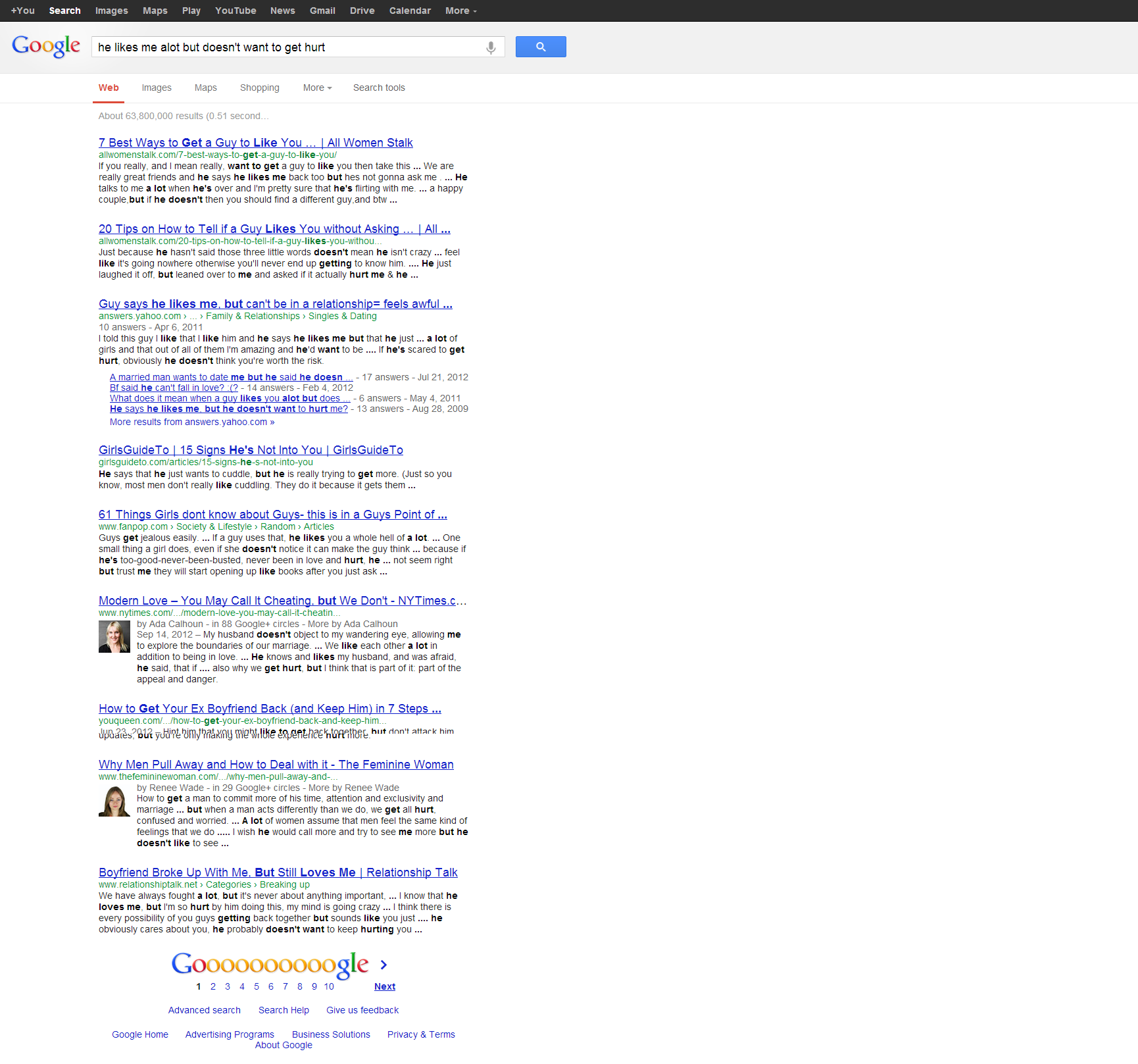Viewport: 1138px width, 1064px height.
Task: Click Breaking up breadcrumb link
Action: [285, 884]
